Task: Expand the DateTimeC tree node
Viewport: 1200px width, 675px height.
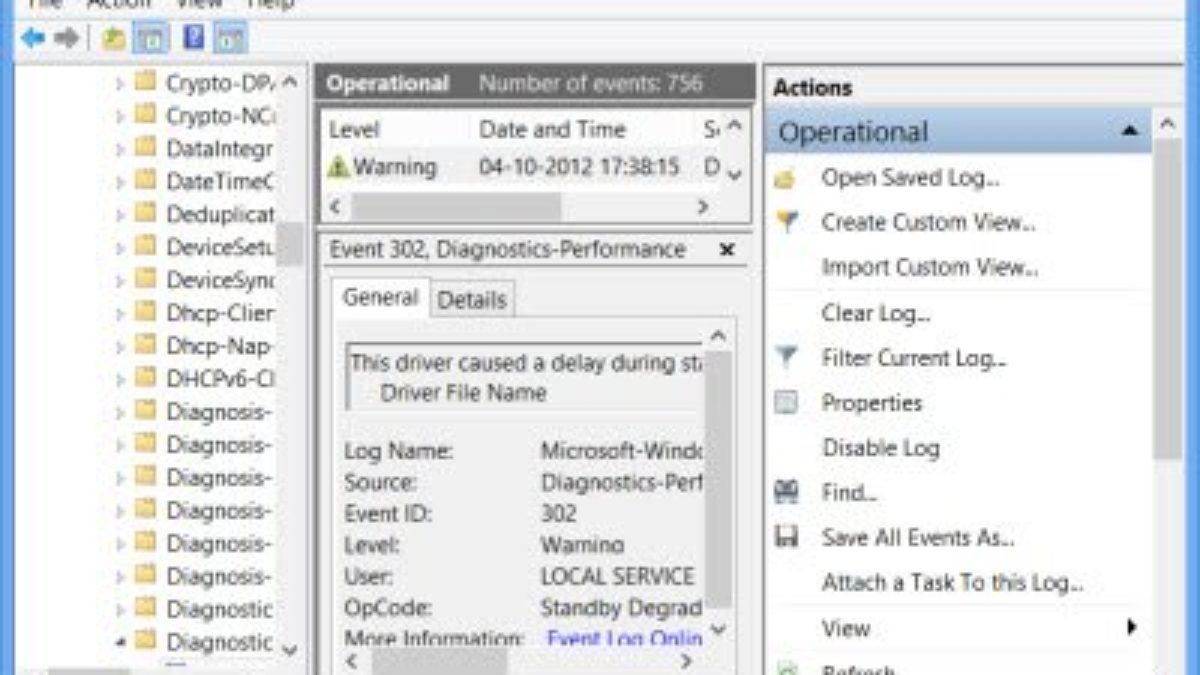Action: point(120,182)
